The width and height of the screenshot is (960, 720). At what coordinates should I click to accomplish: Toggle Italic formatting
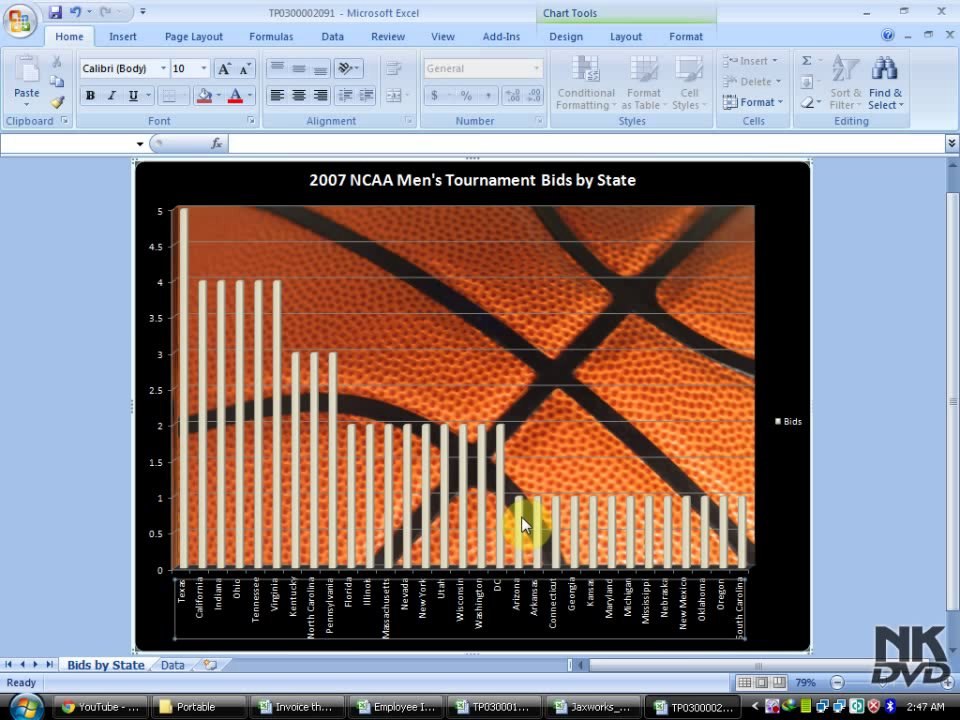[x=111, y=96]
